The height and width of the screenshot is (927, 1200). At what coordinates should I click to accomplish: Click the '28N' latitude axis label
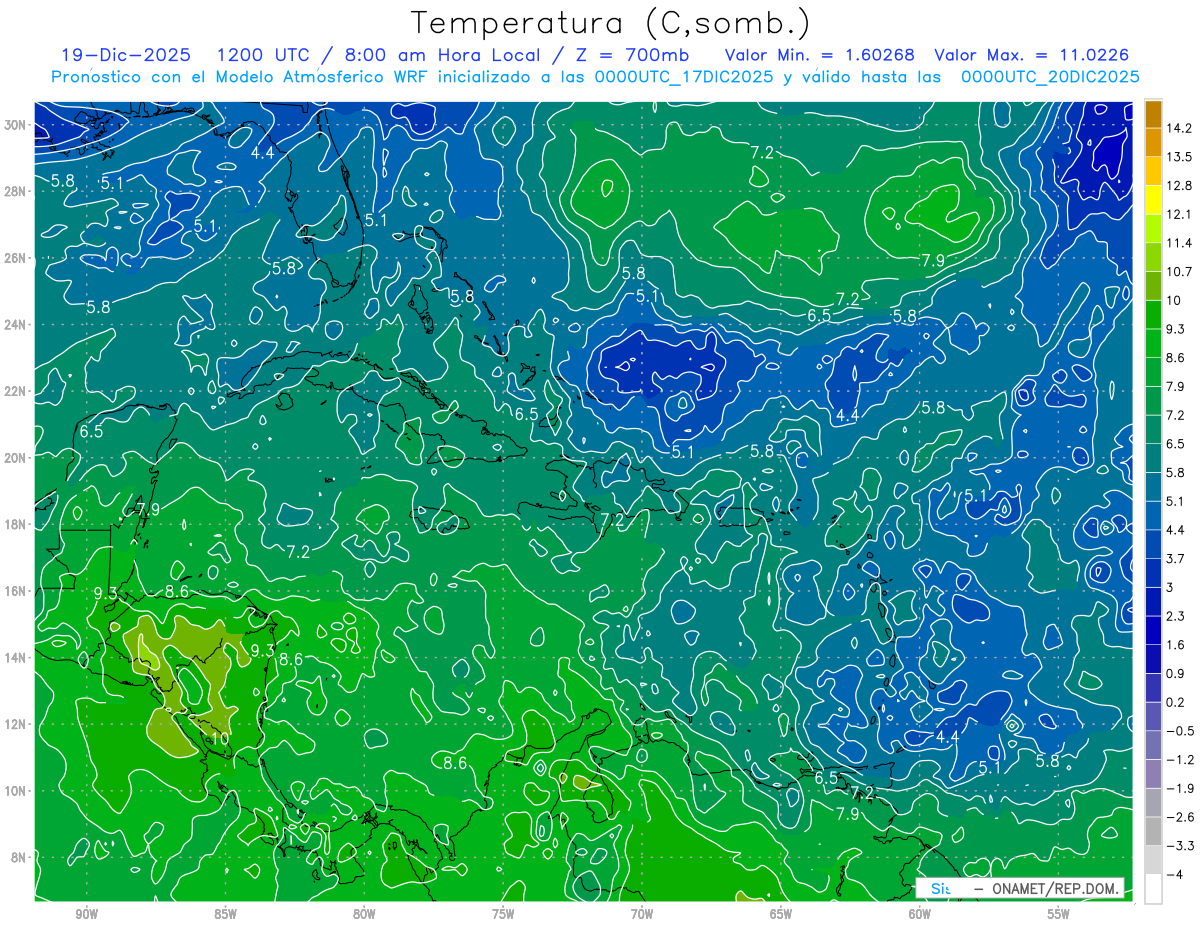(x=17, y=191)
